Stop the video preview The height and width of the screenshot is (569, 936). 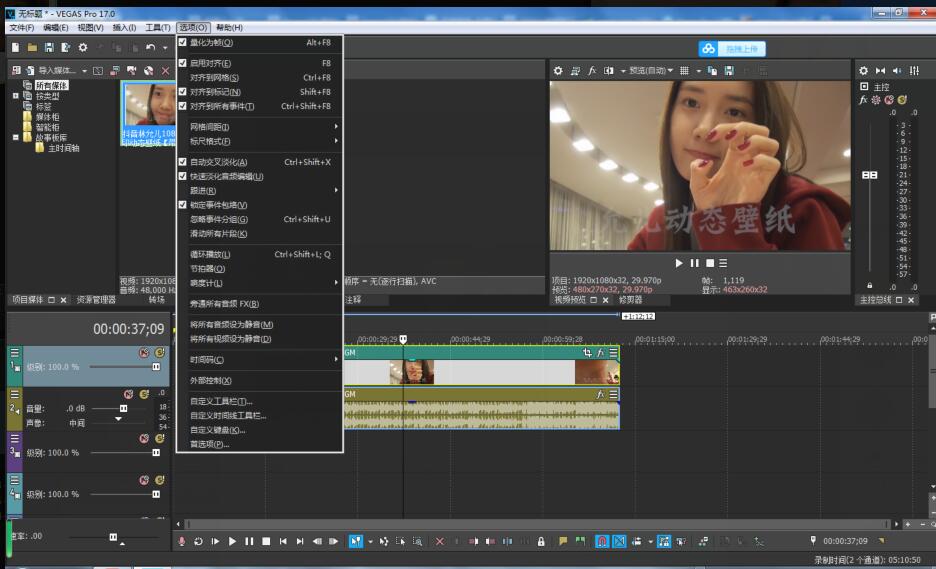710,263
